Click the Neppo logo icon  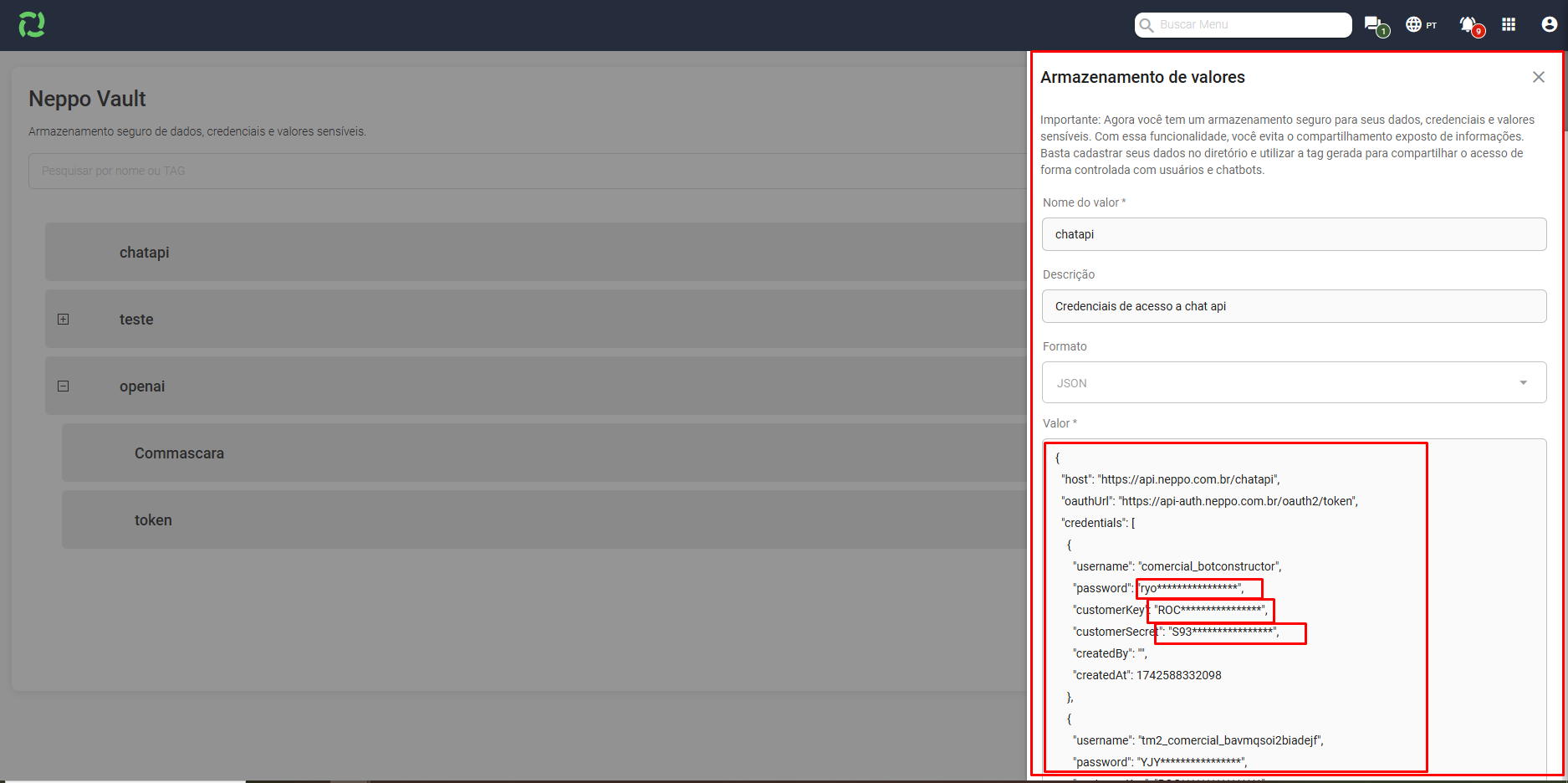pos(32,24)
